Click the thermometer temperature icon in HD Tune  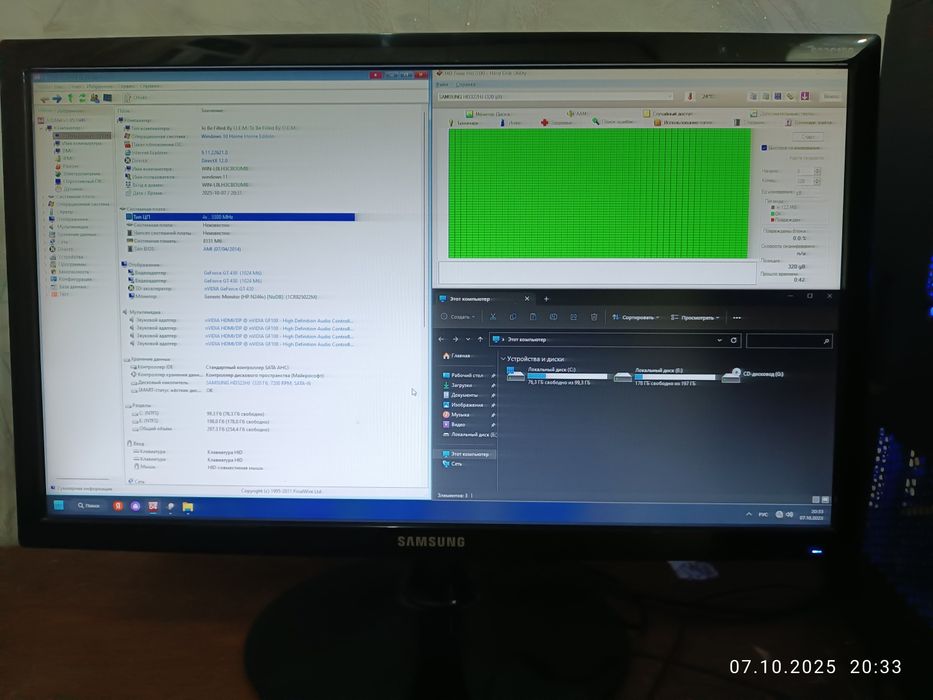pyautogui.click(x=690, y=96)
